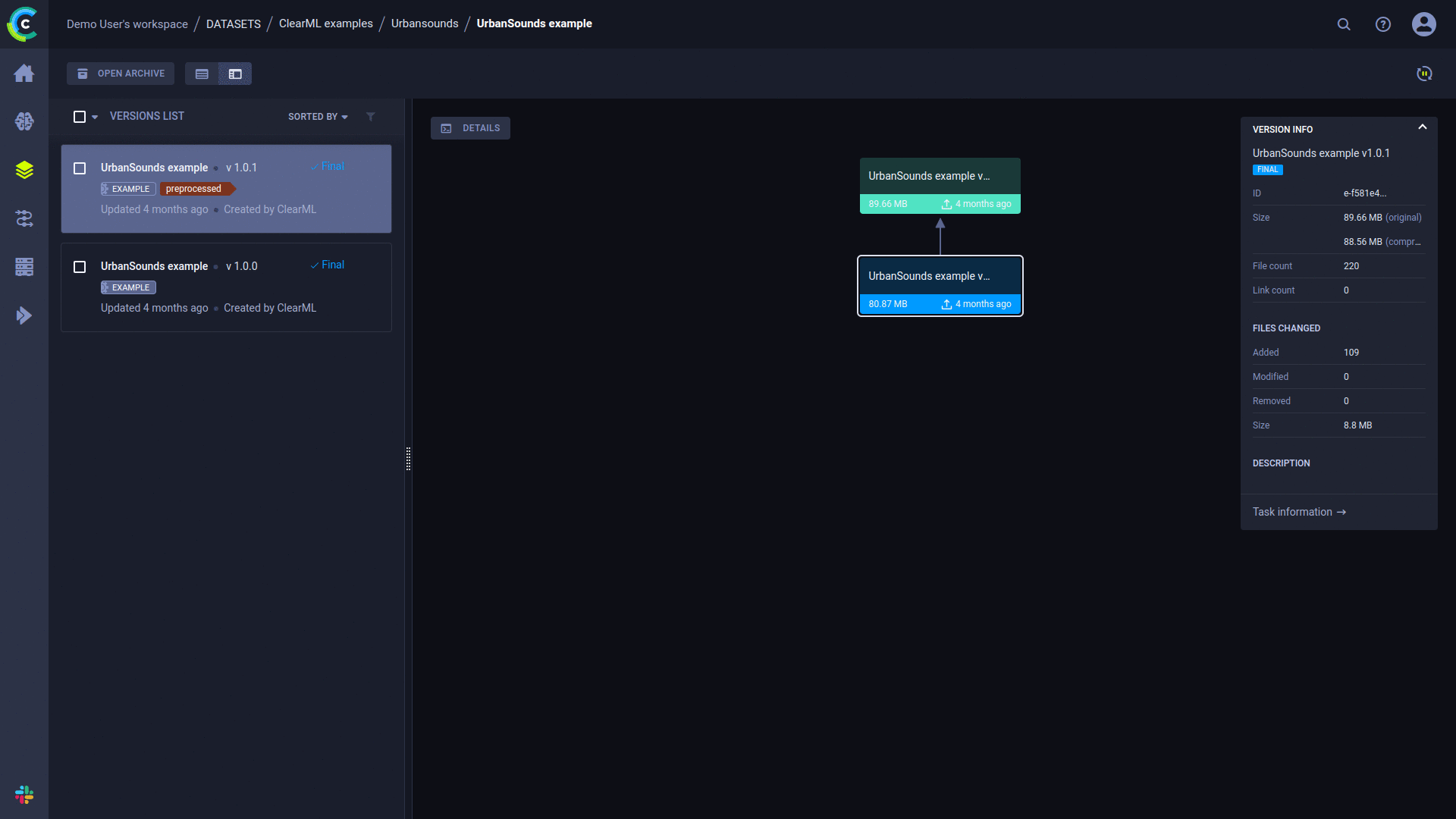Tick the select-all versions checkbox

[80, 117]
